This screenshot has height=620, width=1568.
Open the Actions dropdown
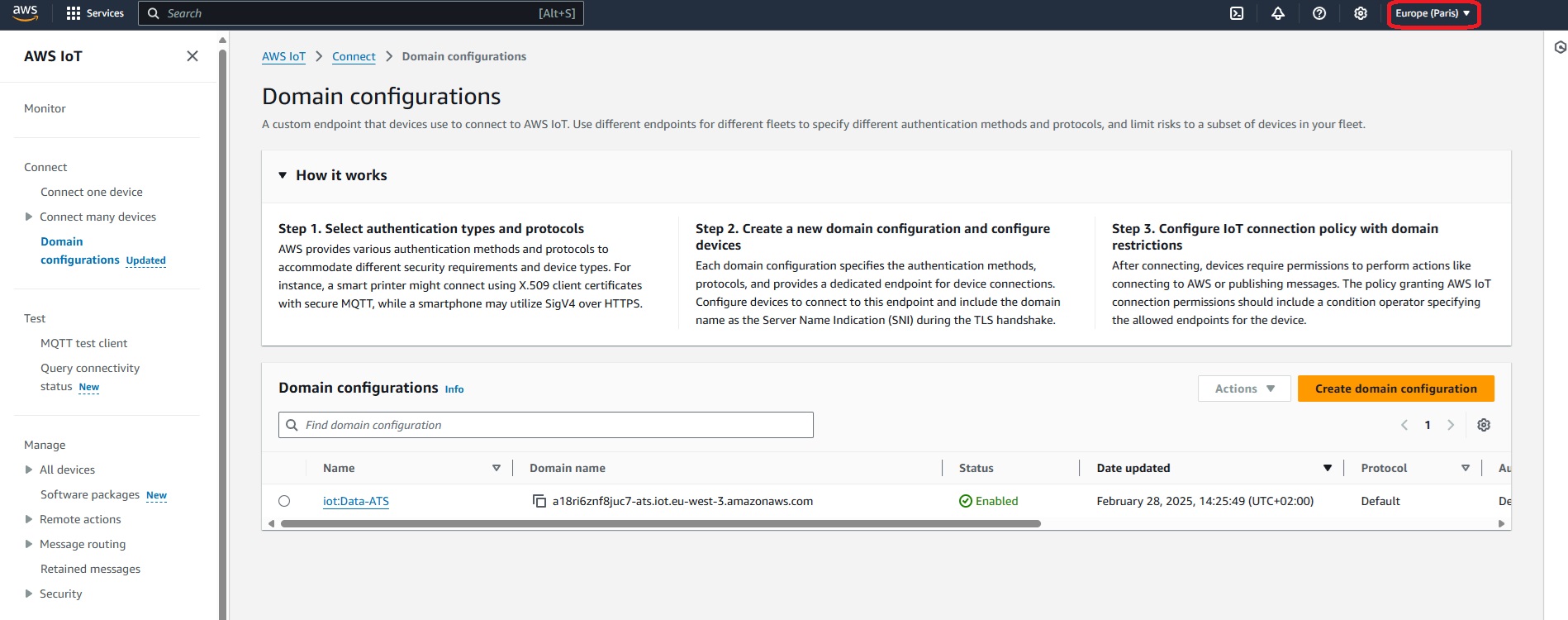[x=1244, y=389]
